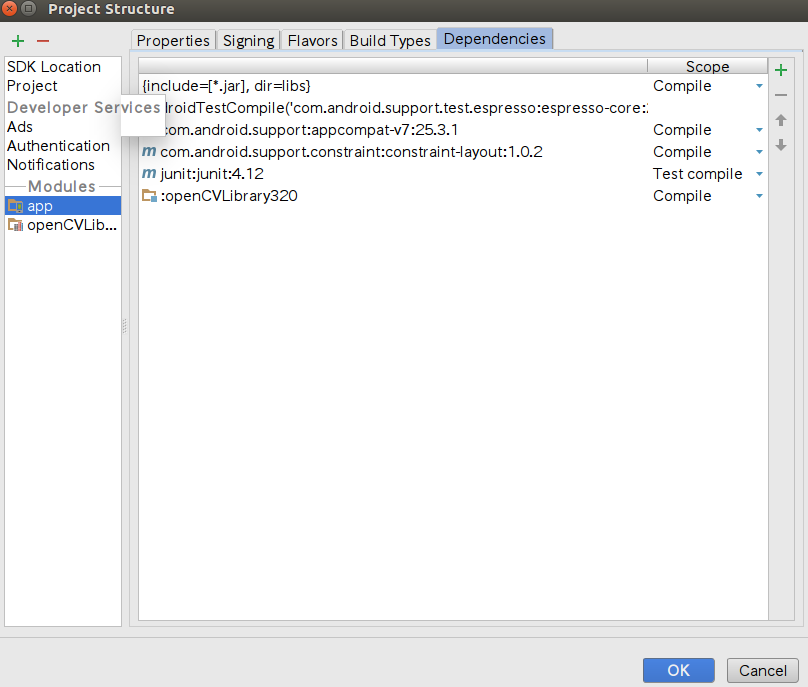Close the Project Structure window

pyautogui.click(x=9, y=8)
